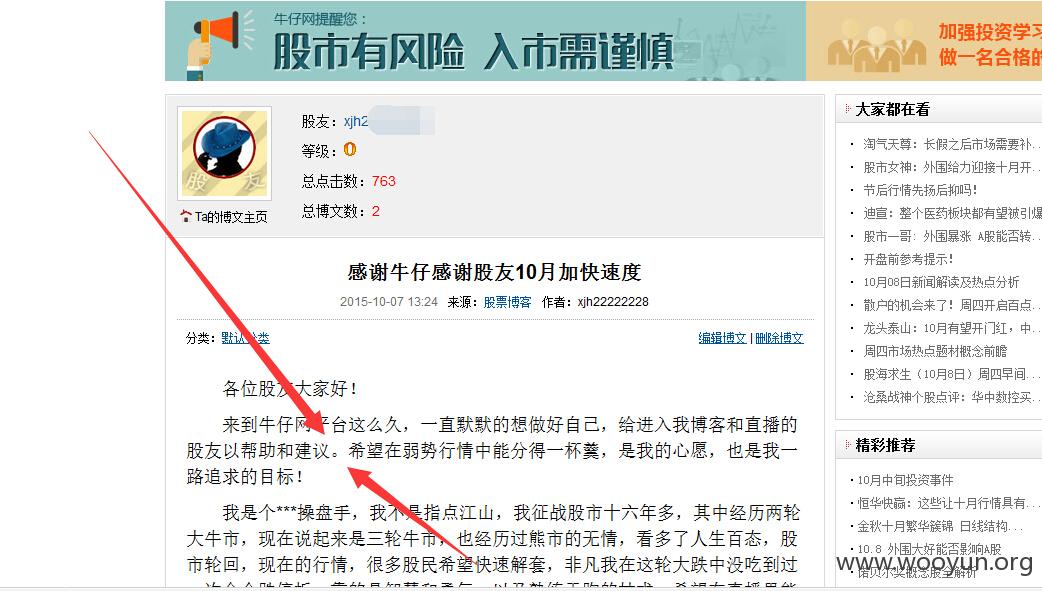This screenshot has width=1042, height=591.
Task: Open 10月08日新闻解读及热点分析 article
Action: [x=941, y=282]
